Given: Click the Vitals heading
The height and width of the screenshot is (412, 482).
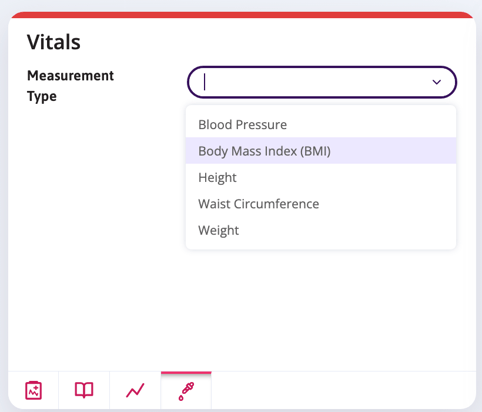Looking at the screenshot, I should coord(54,42).
